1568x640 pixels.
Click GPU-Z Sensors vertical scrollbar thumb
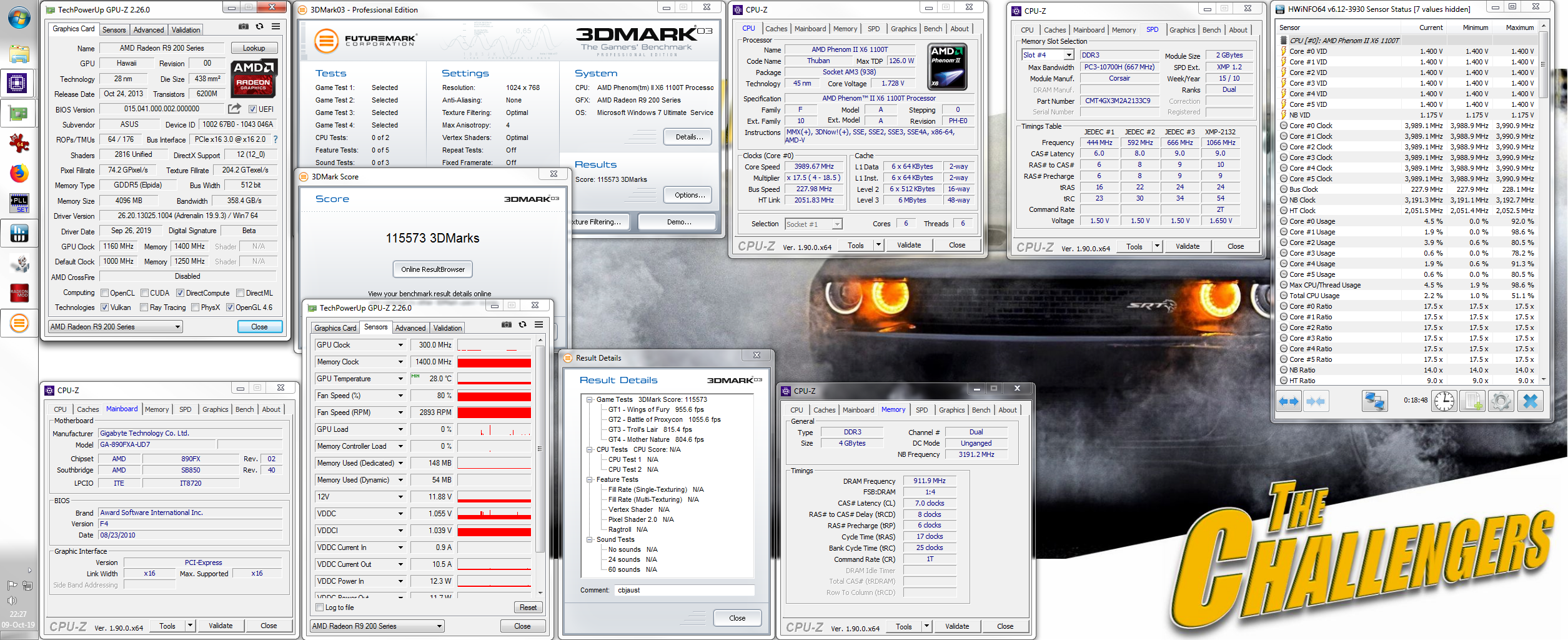pos(540,448)
